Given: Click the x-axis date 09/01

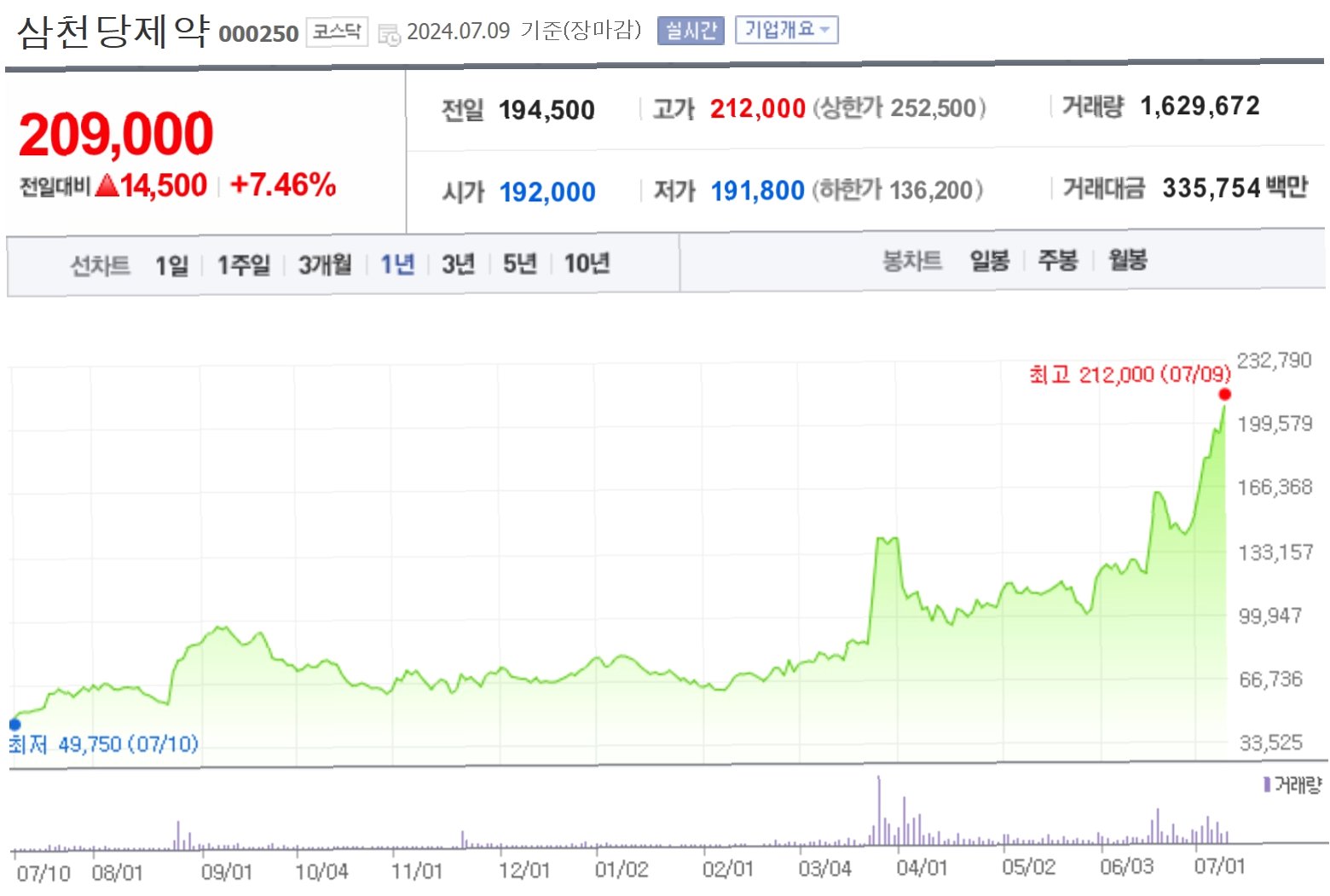Looking at the screenshot, I should tap(227, 872).
